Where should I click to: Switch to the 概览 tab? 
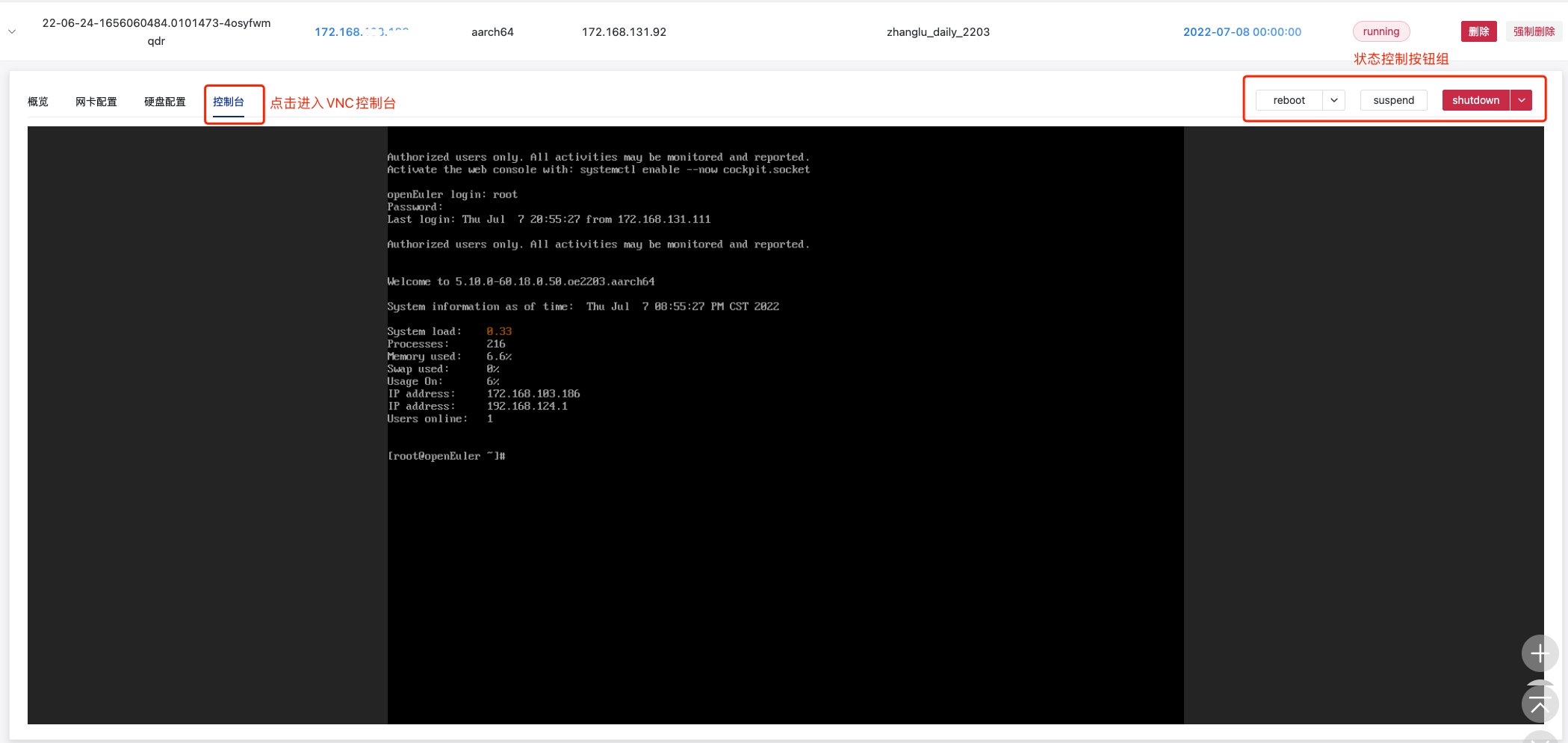[38, 102]
